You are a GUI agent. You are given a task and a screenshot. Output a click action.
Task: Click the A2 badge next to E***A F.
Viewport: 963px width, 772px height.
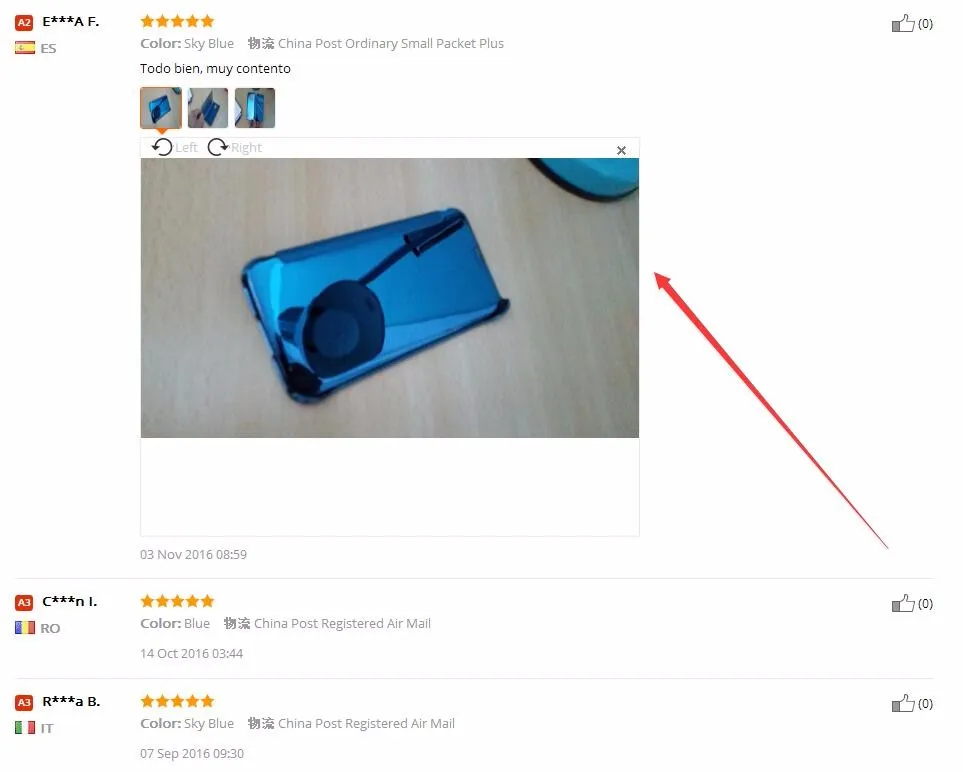tap(24, 23)
